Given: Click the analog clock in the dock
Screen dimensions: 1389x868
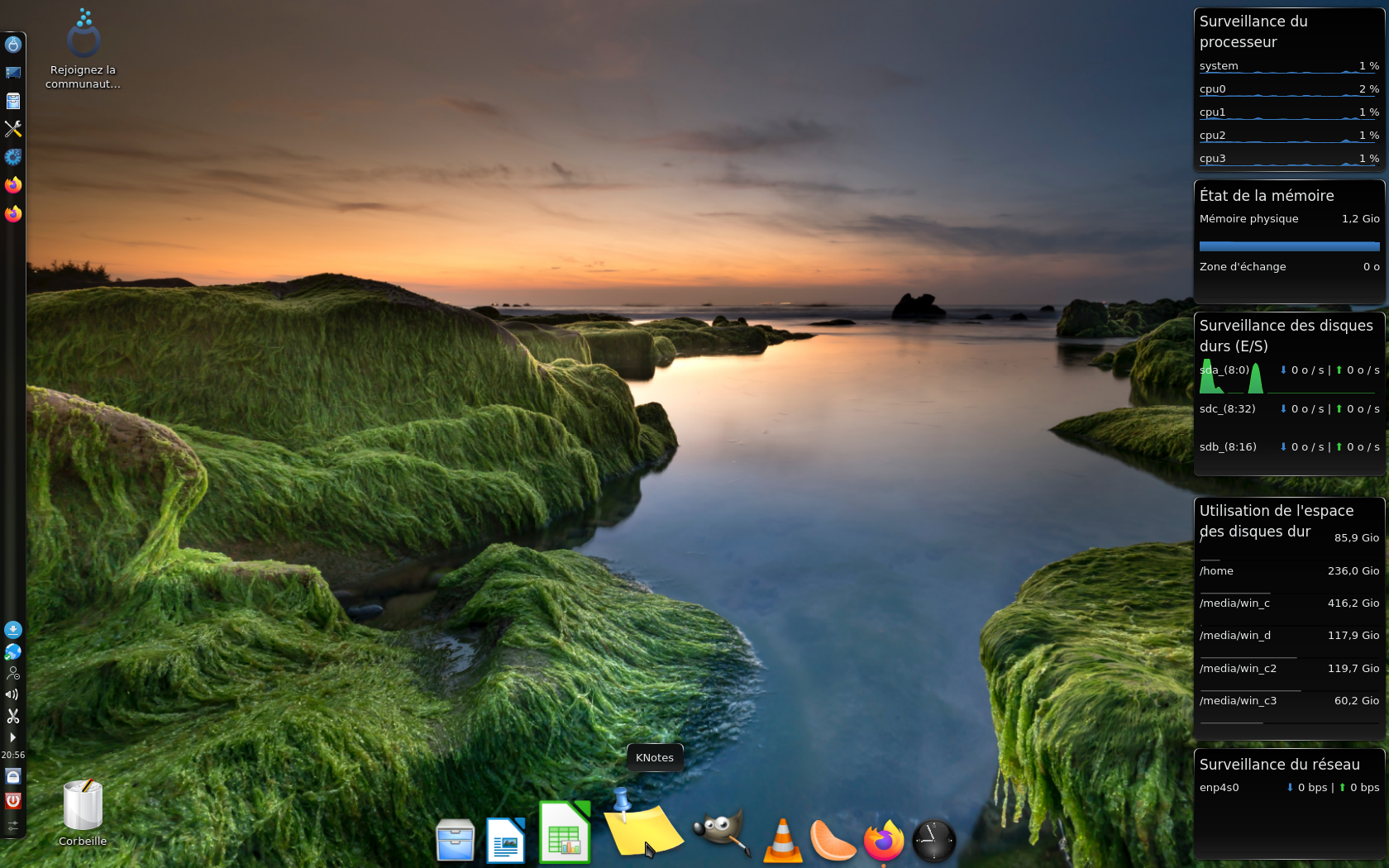Looking at the screenshot, I should (934, 841).
